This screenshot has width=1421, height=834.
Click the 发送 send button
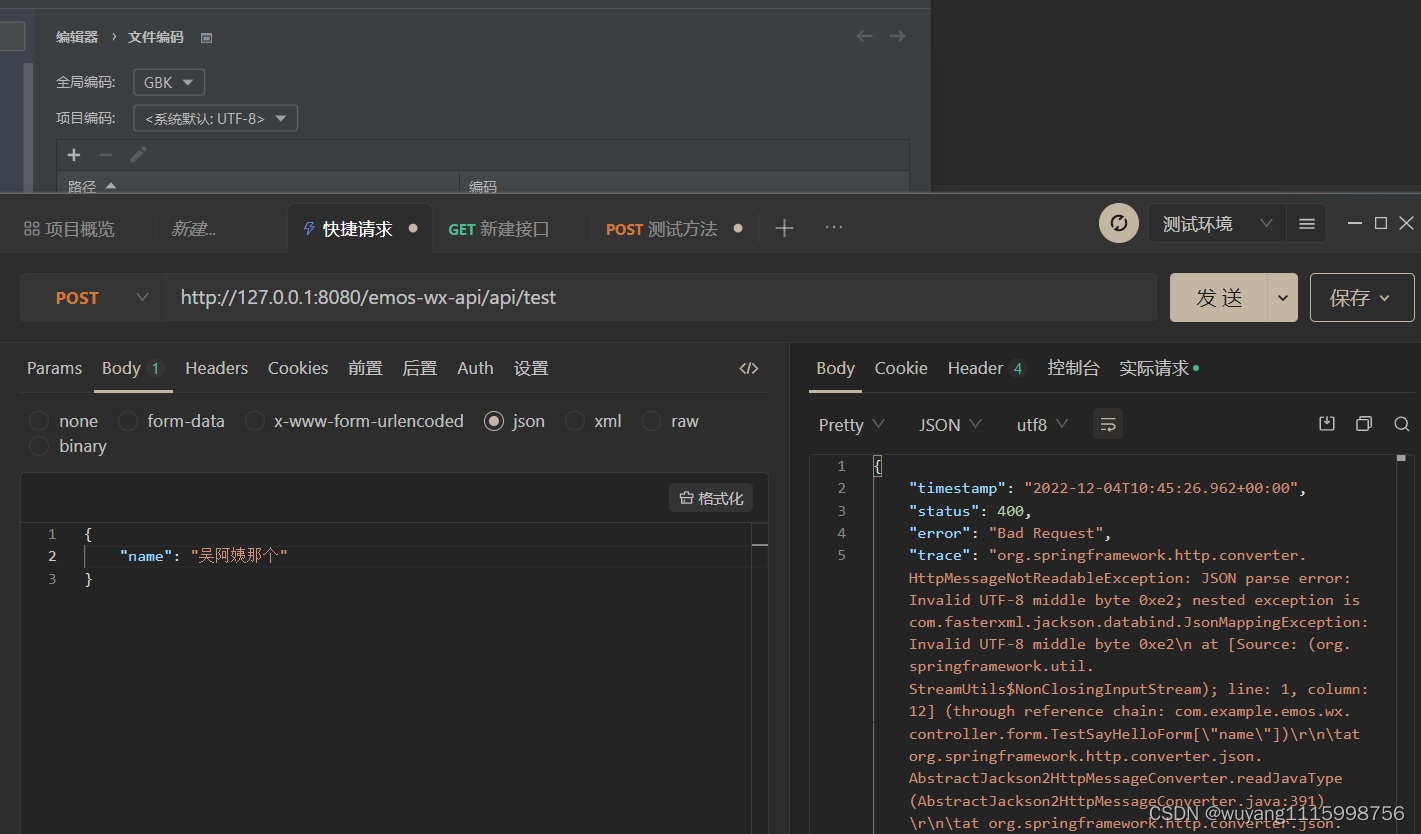tap(1219, 298)
